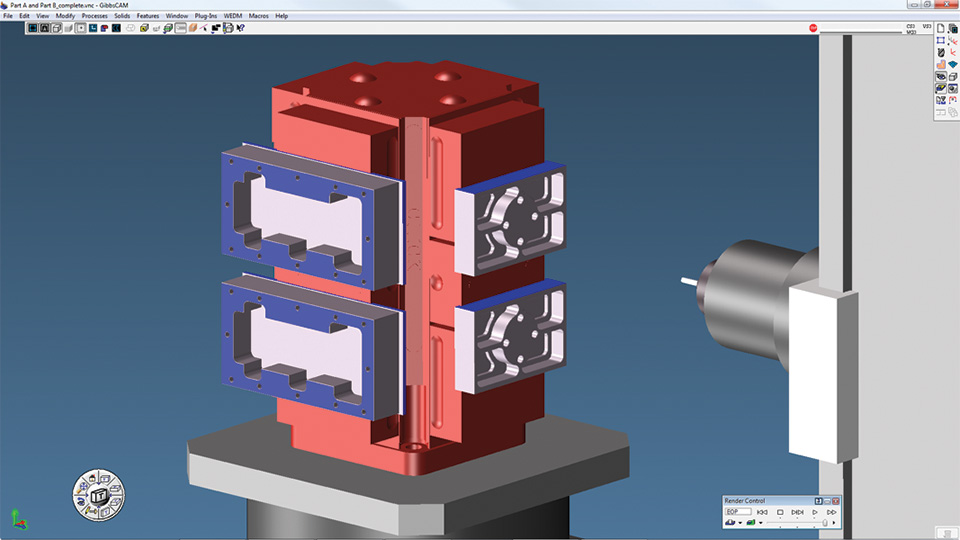960x540 pixels.
Task: Adjust the Render Control speed slider handle
Action: click(825, 522)
